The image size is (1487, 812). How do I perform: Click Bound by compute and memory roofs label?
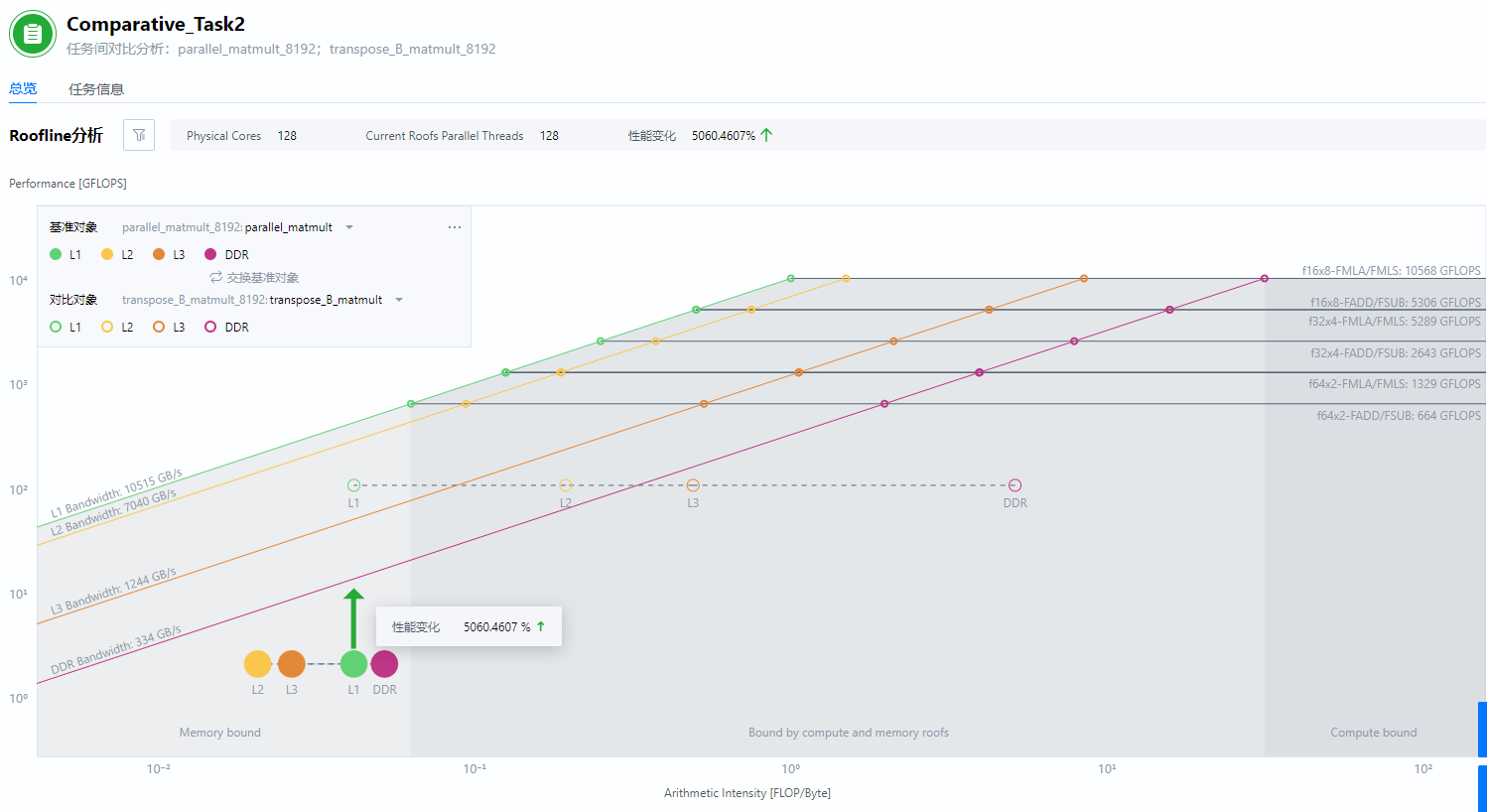pyautogui.click(x=849, y=733)
